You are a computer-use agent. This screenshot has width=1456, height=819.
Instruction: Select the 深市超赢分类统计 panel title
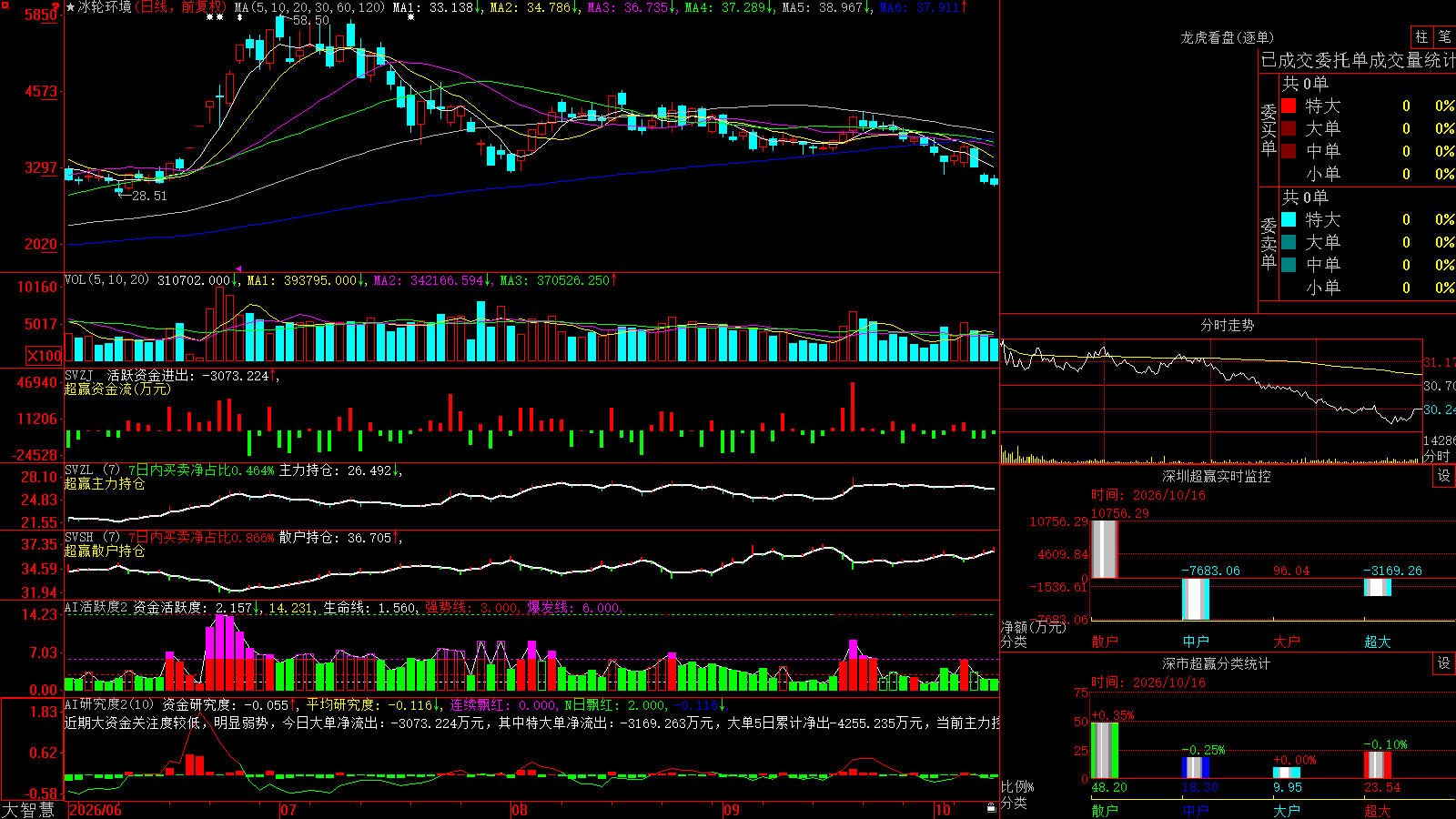[x=1217, y=663]
